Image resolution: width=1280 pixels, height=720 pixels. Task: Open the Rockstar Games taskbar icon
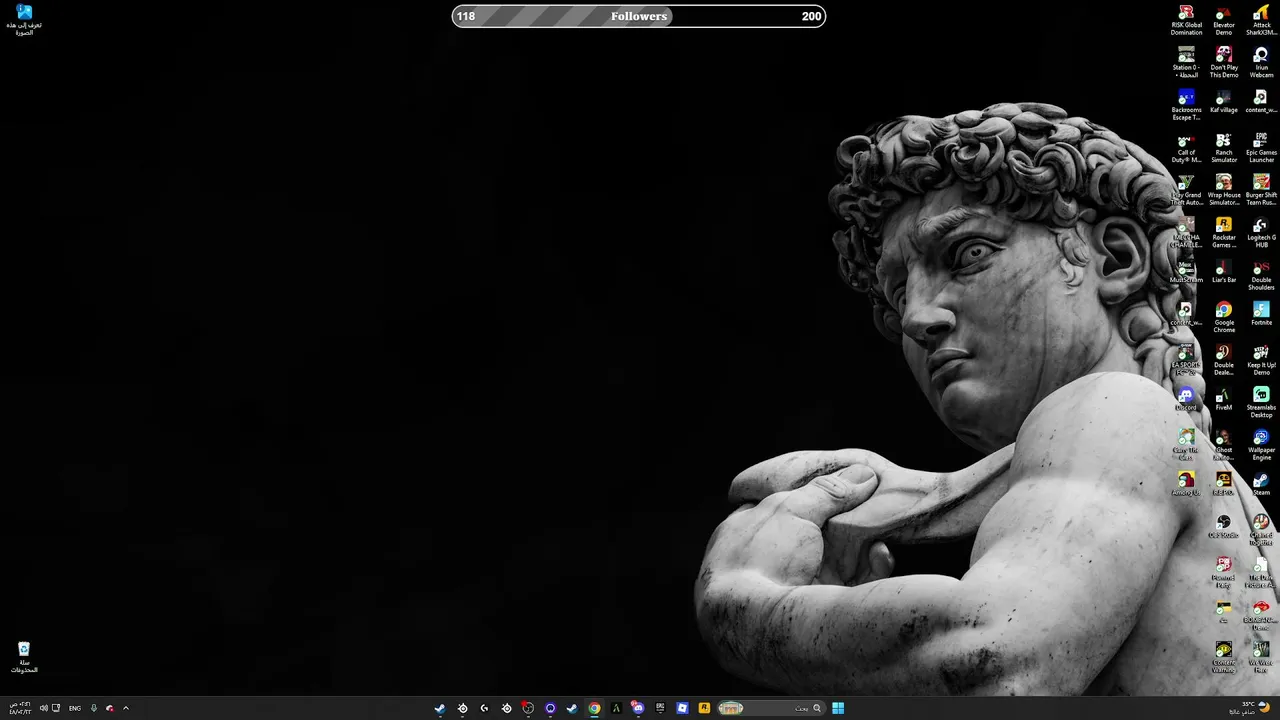704,708
